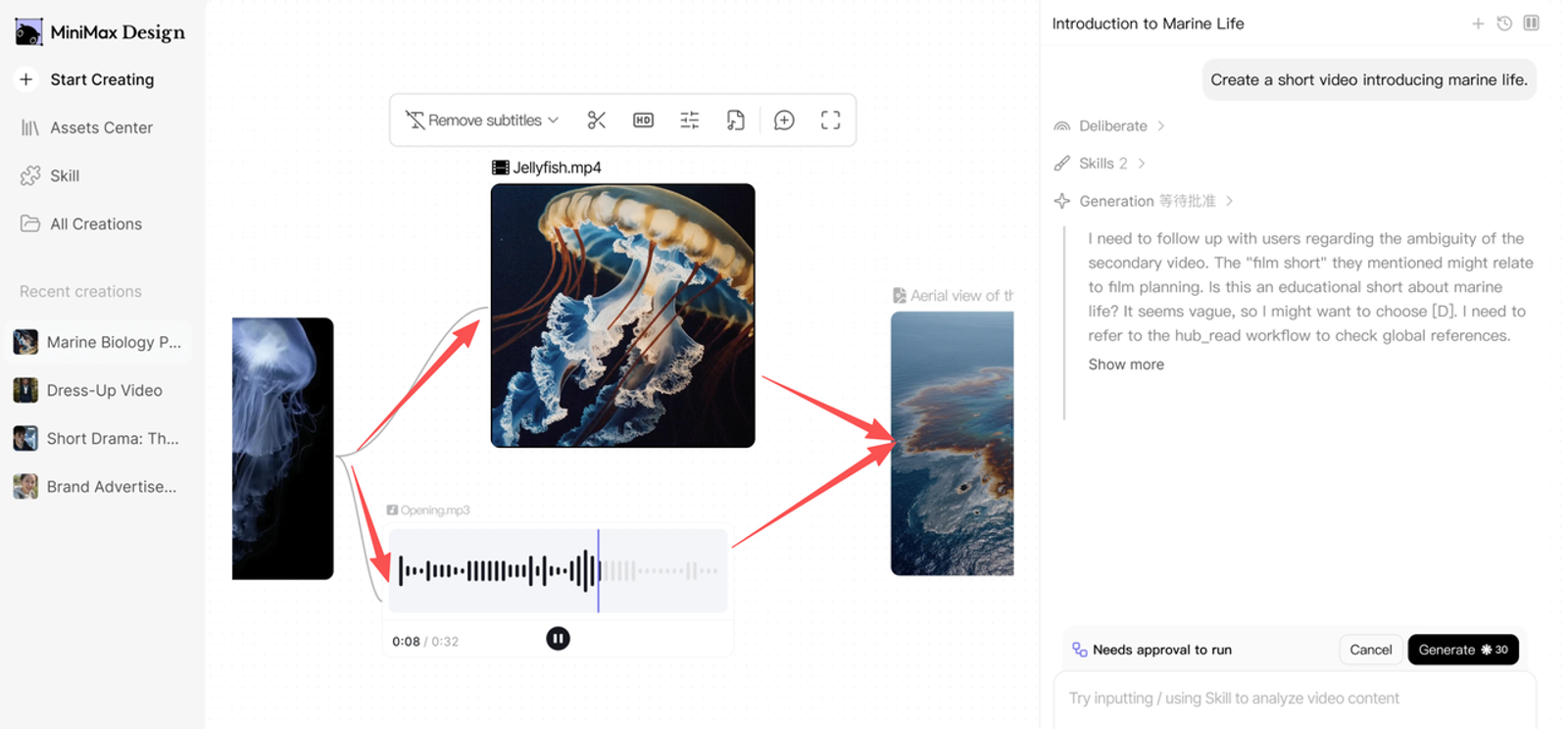Image resolution: width=1568 pixels, height=729 pixels.
Task: Click Show more link
Action: [1126, 364]
